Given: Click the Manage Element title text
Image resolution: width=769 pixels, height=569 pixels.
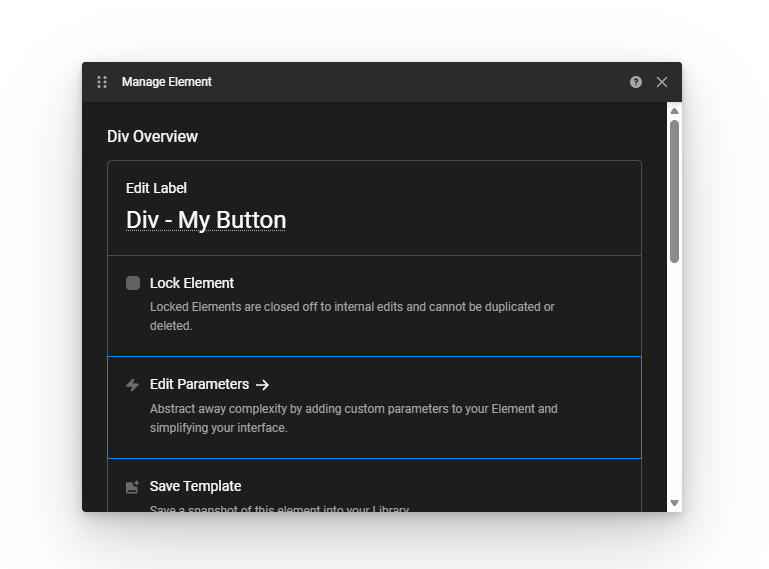Looking at the screenshot, I should tap(167, 82).
